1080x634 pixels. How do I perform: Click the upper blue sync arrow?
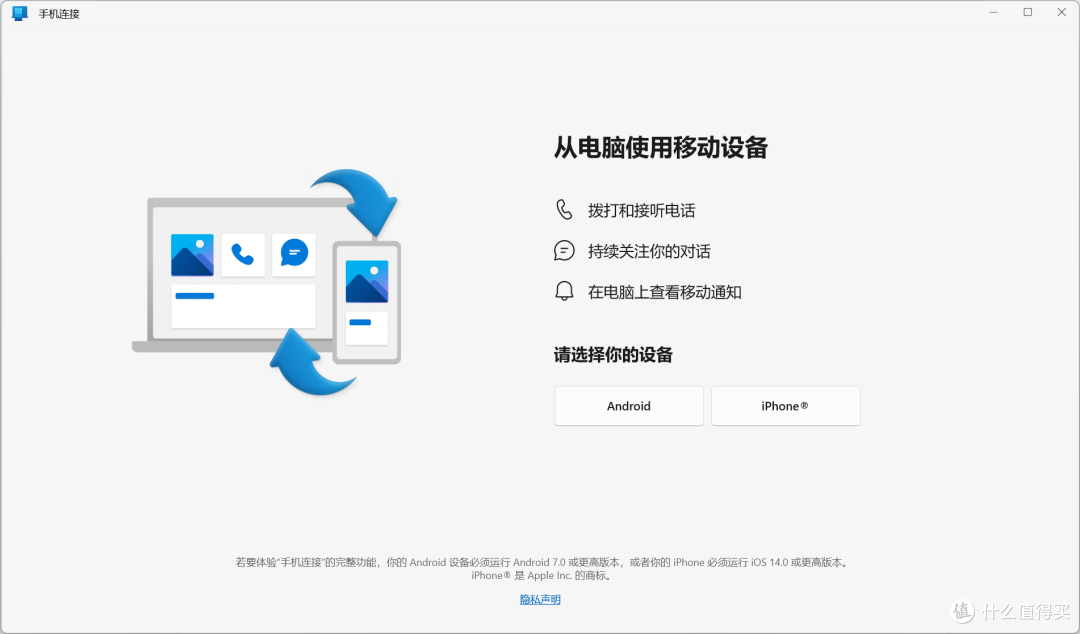[359, 200]
